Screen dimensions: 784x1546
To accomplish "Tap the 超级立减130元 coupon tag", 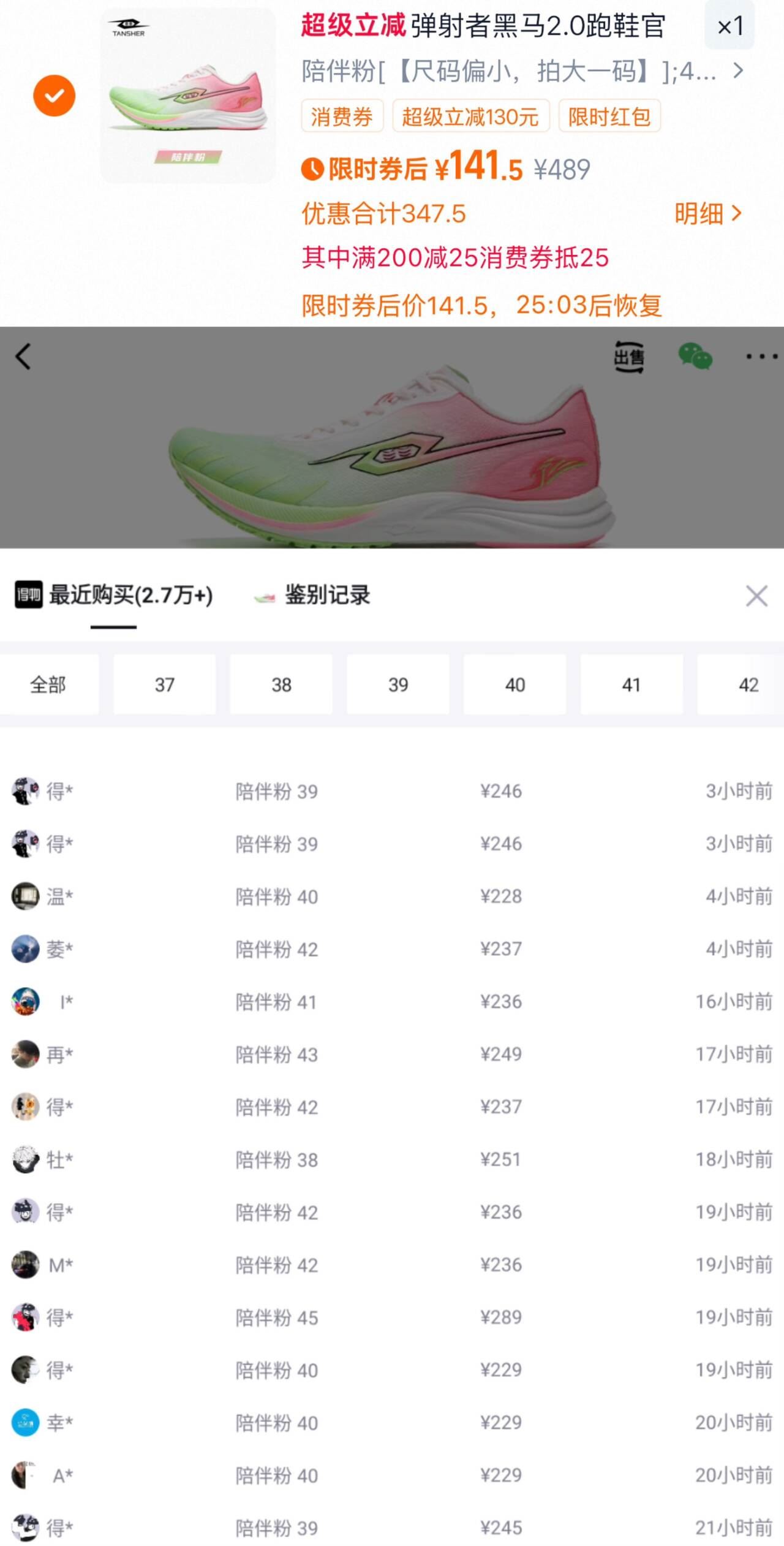I will click(470, 116).
